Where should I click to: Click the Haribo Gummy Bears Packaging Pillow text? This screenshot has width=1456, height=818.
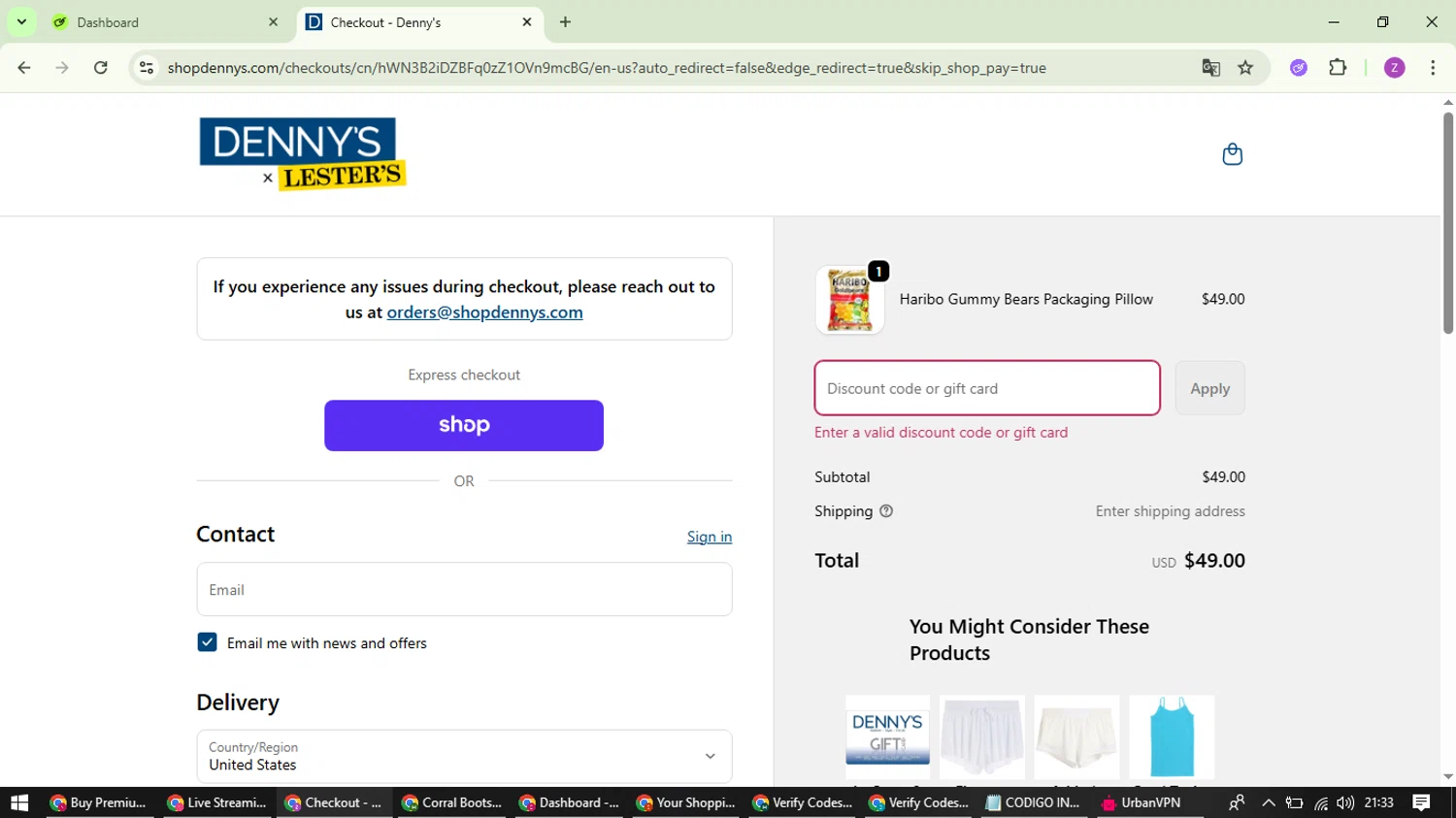[x=1026, y=299]
